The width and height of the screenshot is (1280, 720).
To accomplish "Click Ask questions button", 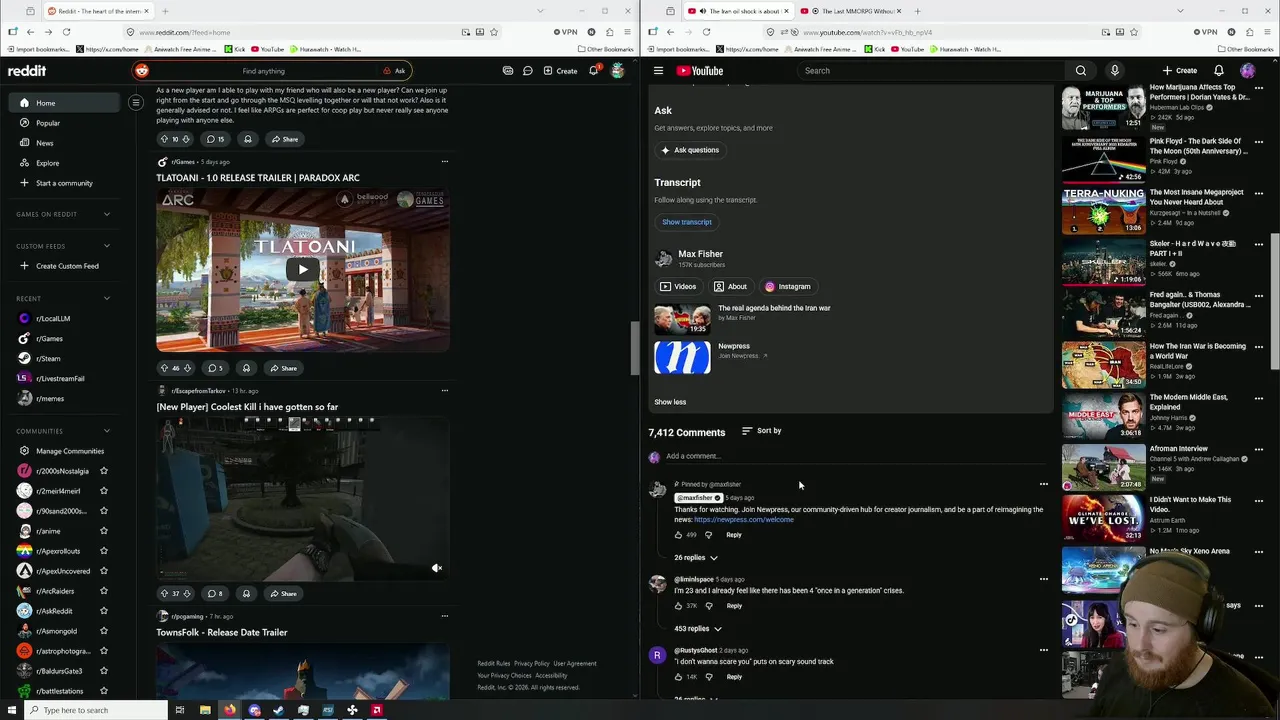I will tap(690, 150).
